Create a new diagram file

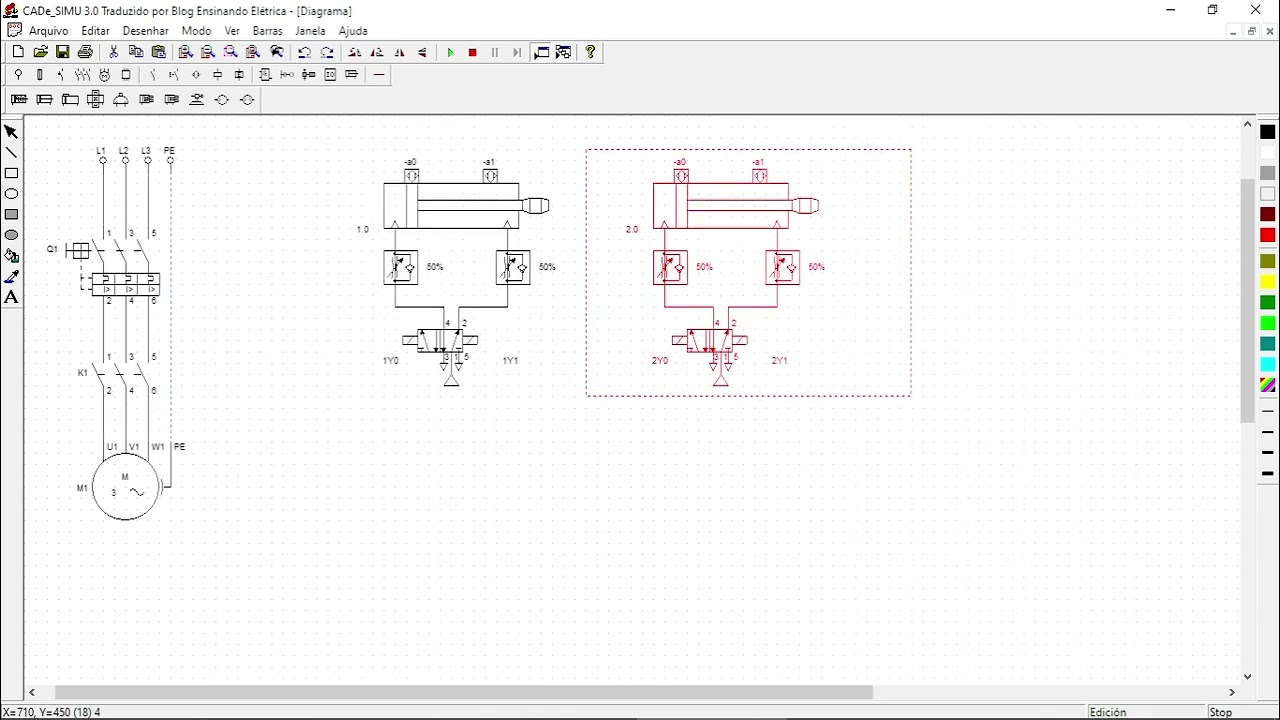18,52
